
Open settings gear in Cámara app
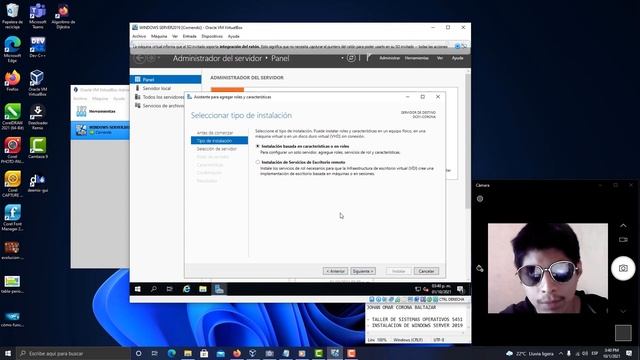(480, 199)
